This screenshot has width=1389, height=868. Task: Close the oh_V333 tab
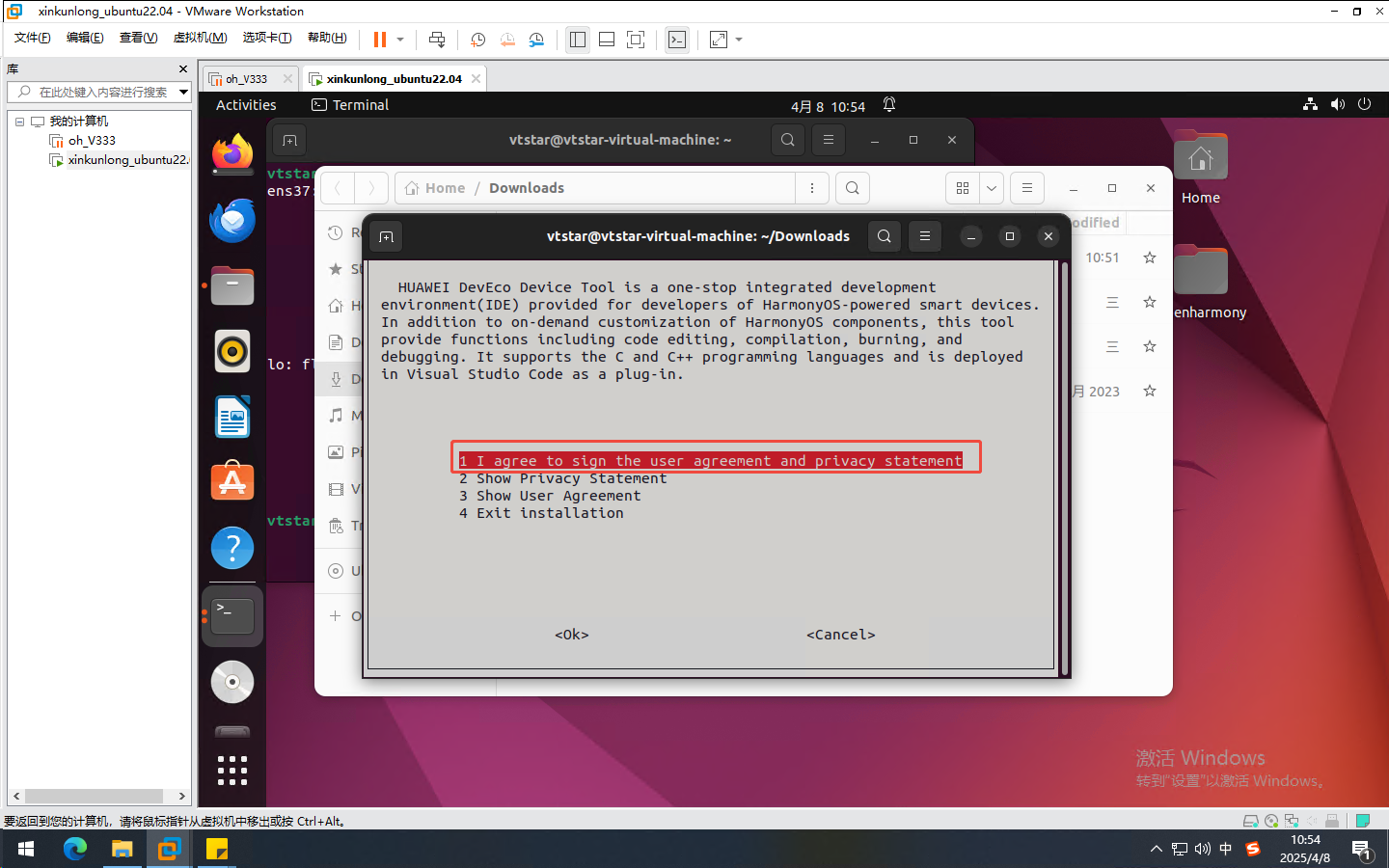tap(287, 79)
